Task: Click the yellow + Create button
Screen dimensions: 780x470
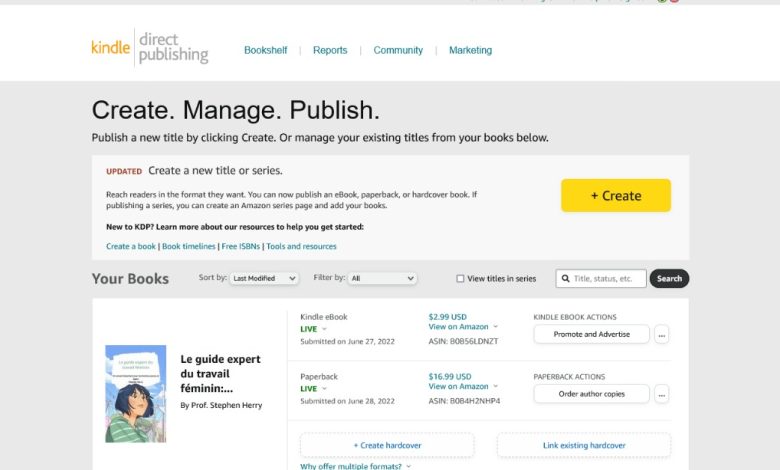Action: [616, 195]
